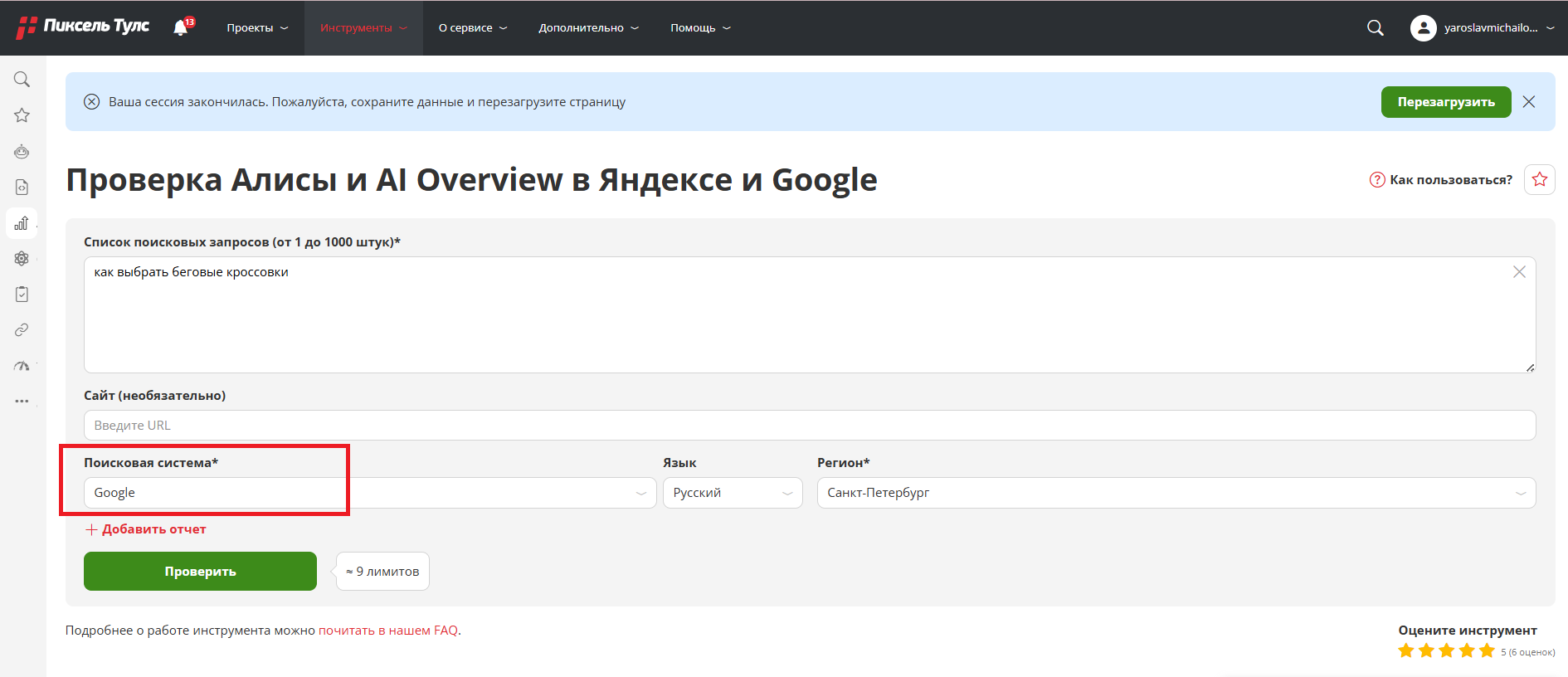
Task: Click the Перезагрузить button
Action: 1445,102
